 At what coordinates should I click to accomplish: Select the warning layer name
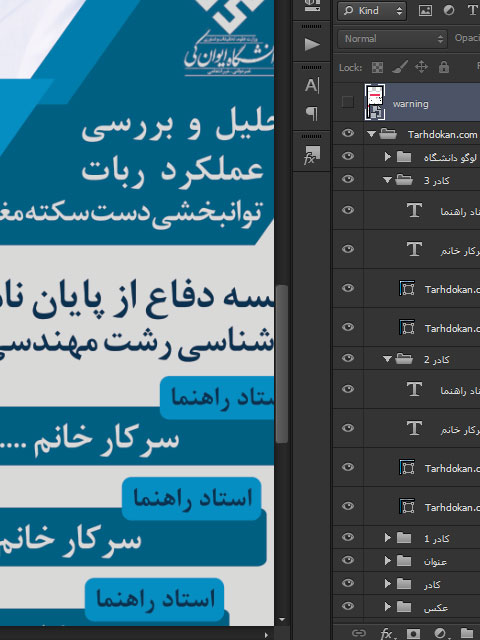pyautogui.click(x=411, y=104)
